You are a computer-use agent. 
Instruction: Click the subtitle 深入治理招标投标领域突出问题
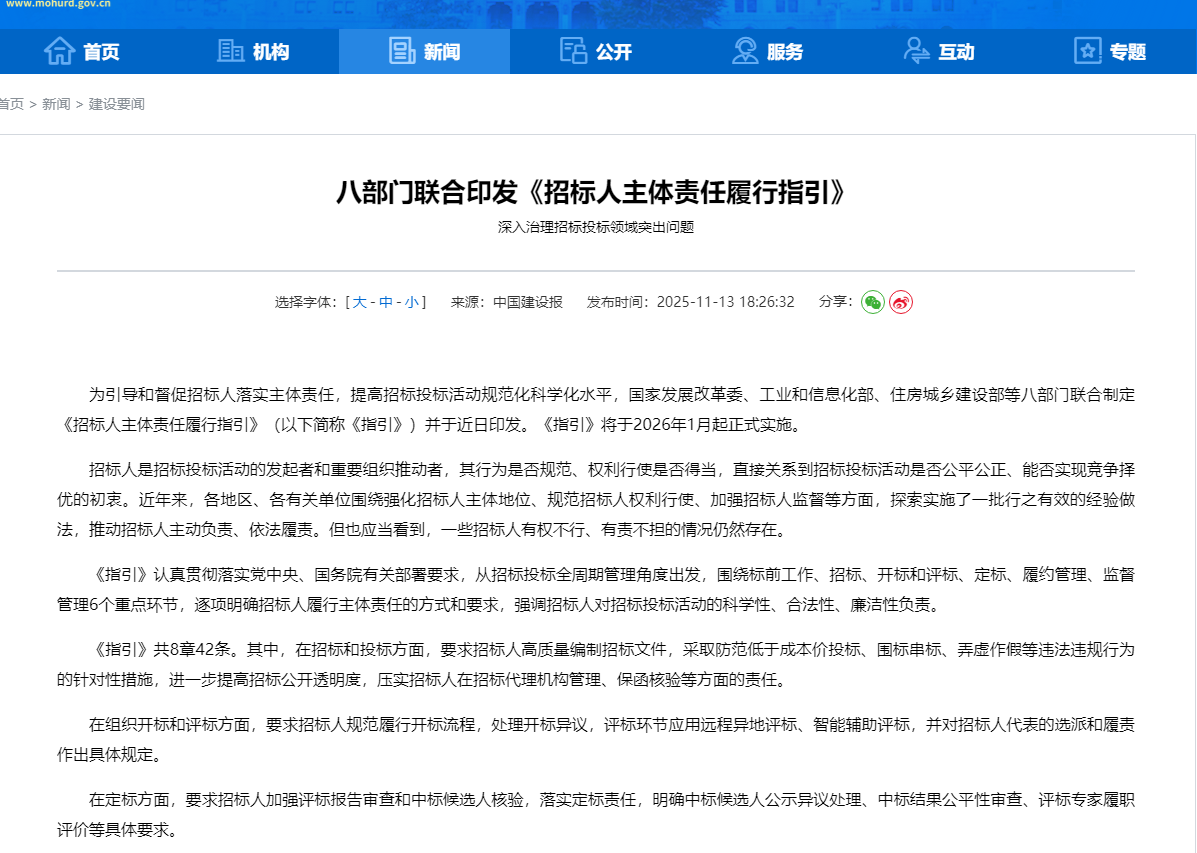coord(596,227)
